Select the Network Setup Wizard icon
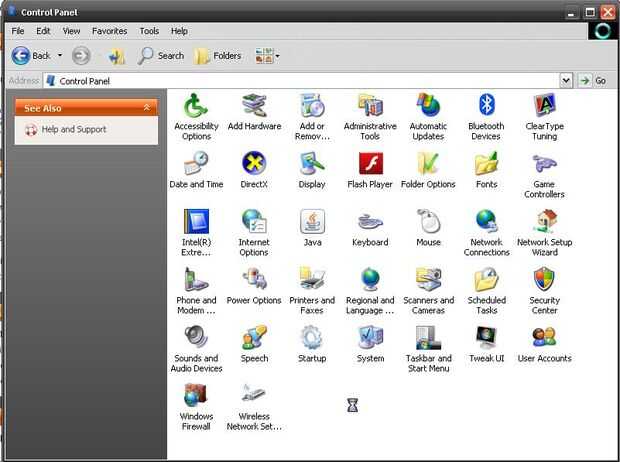This screenshot has width=620, height=462. point(544,222)
